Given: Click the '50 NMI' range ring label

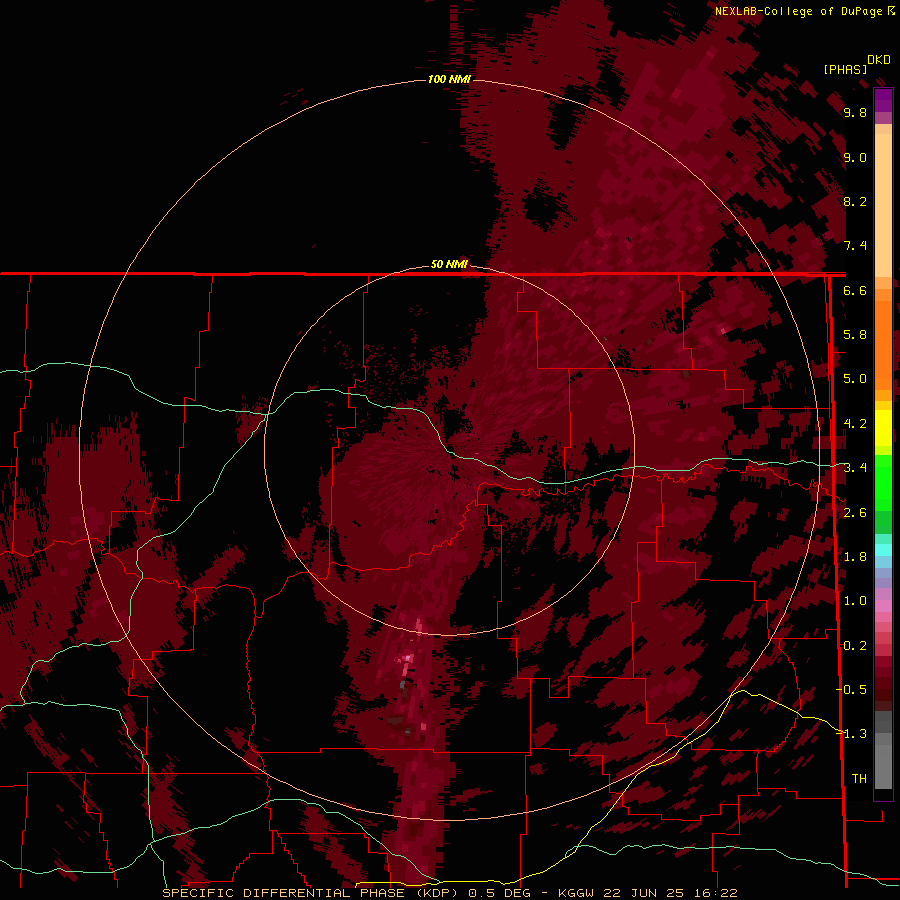Looking at the screenshot, I should pos(449,264).
